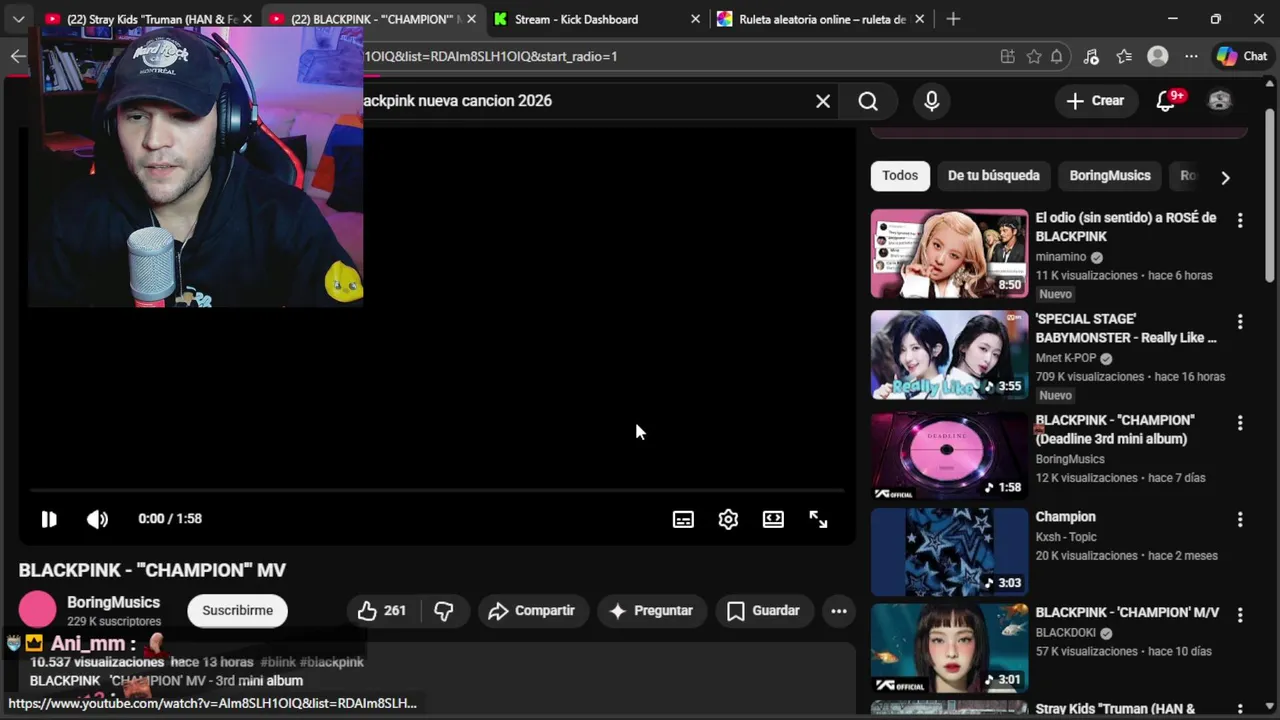Select the De tu búsqueda chip
Image resolution: width=1280 pixels, height=720 pixels.
pyautogui.click(x=993, y=175)
